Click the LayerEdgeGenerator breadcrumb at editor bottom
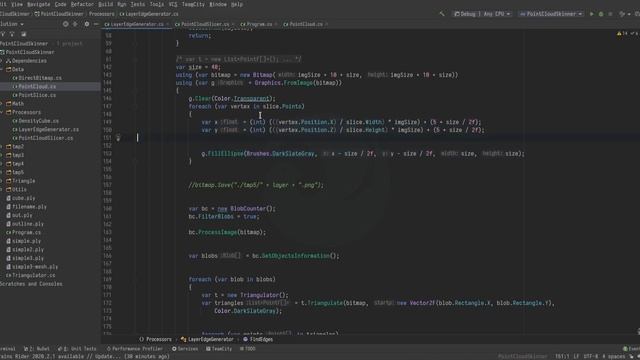 point(207,339)
